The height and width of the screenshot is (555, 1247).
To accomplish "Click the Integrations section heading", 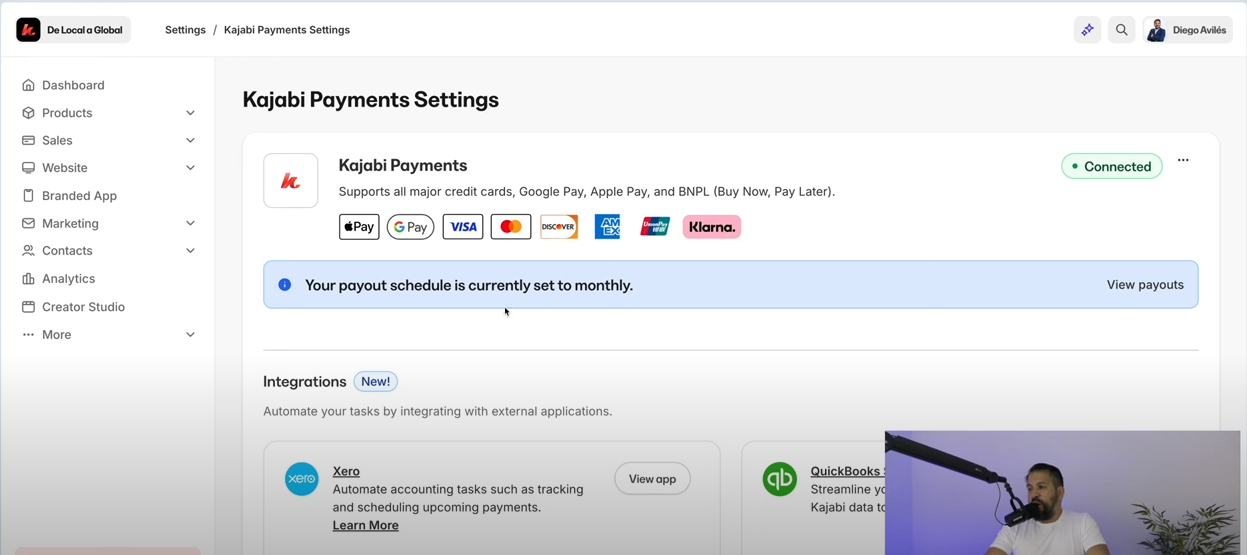I will [305, 381].
